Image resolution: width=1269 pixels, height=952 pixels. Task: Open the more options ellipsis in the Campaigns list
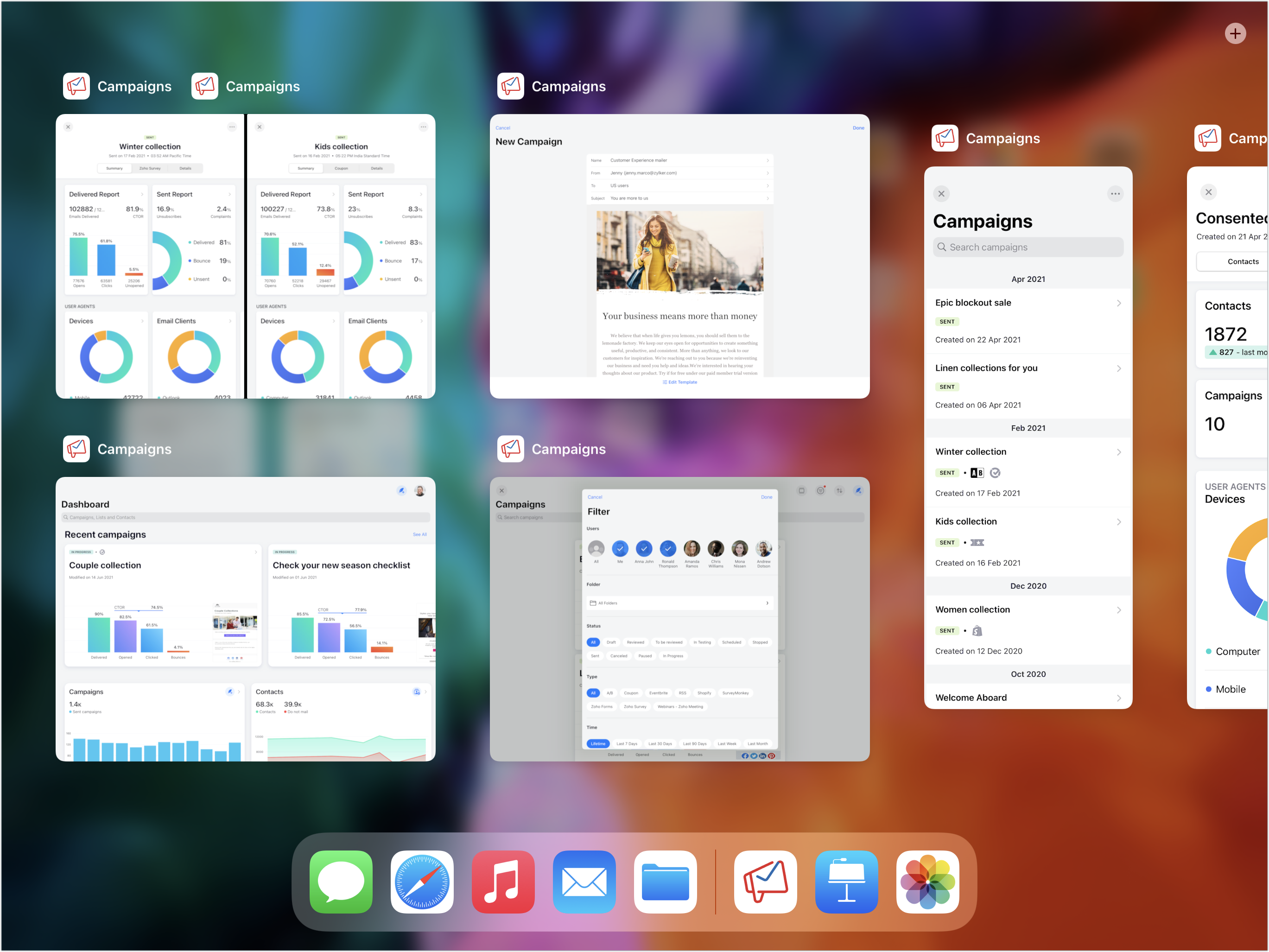point(1115,194)
